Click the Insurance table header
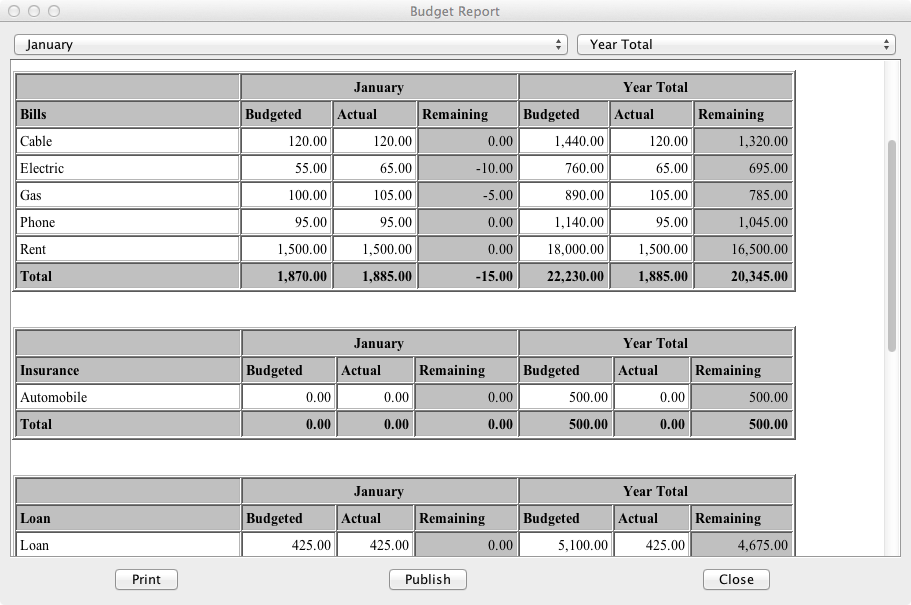Screen dimensions: 911x605 pyautogui.click(x=128, y=370)
